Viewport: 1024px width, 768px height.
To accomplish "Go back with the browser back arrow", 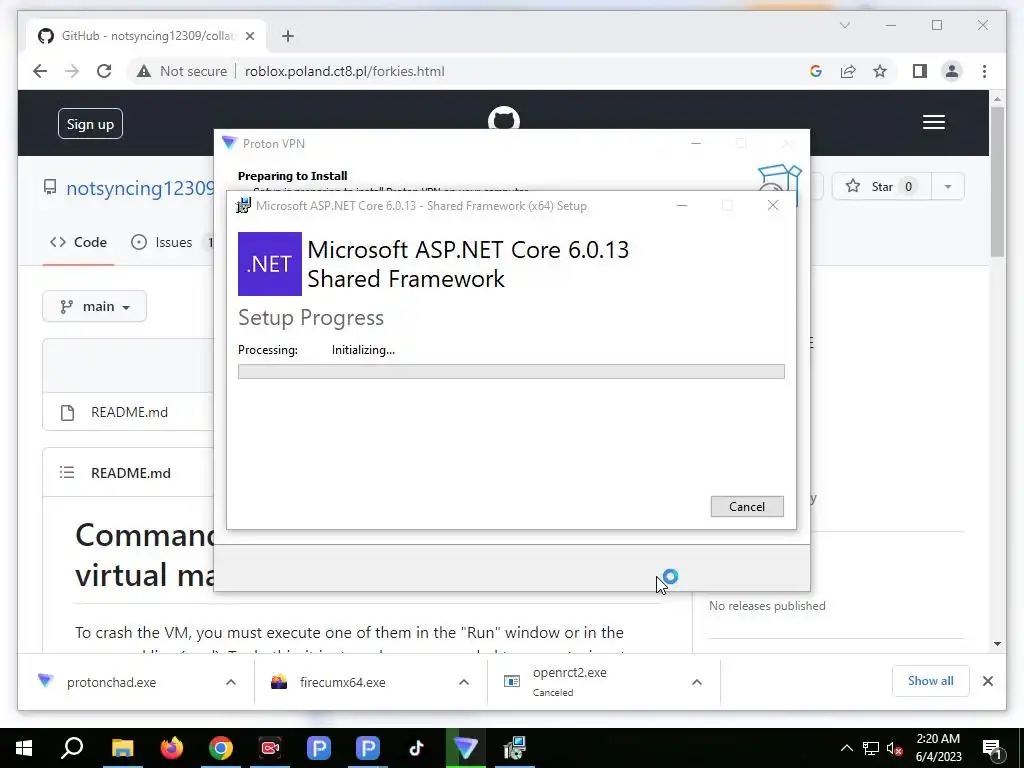I will (x=40, y=71).
